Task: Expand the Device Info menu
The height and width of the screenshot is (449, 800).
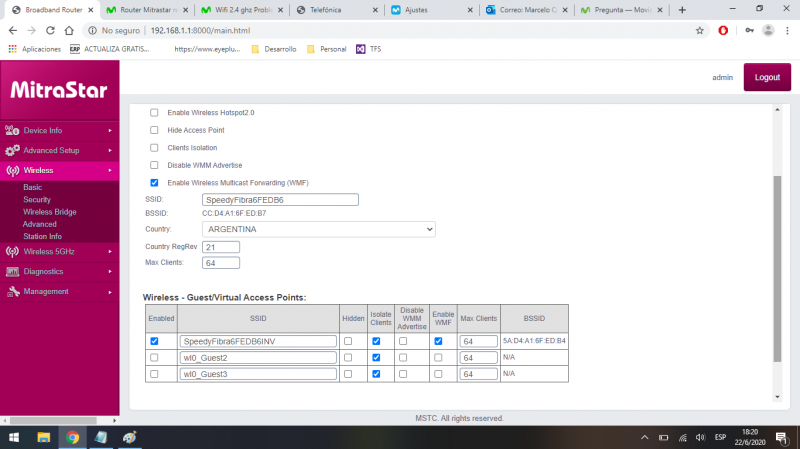Action: (x=59, y=131)
